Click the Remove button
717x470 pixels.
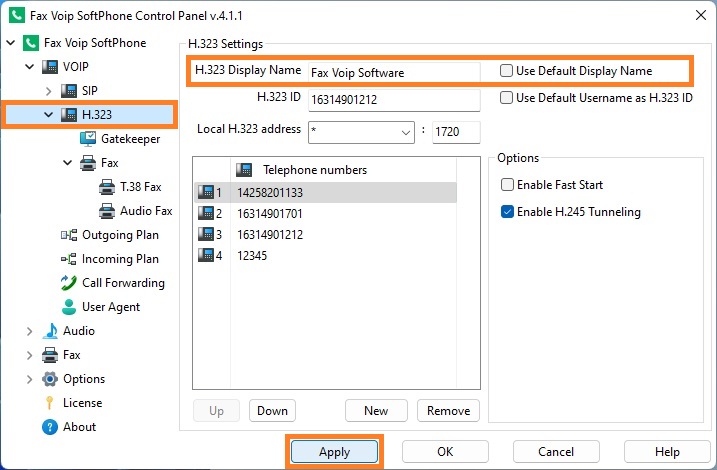click(448, 411)
